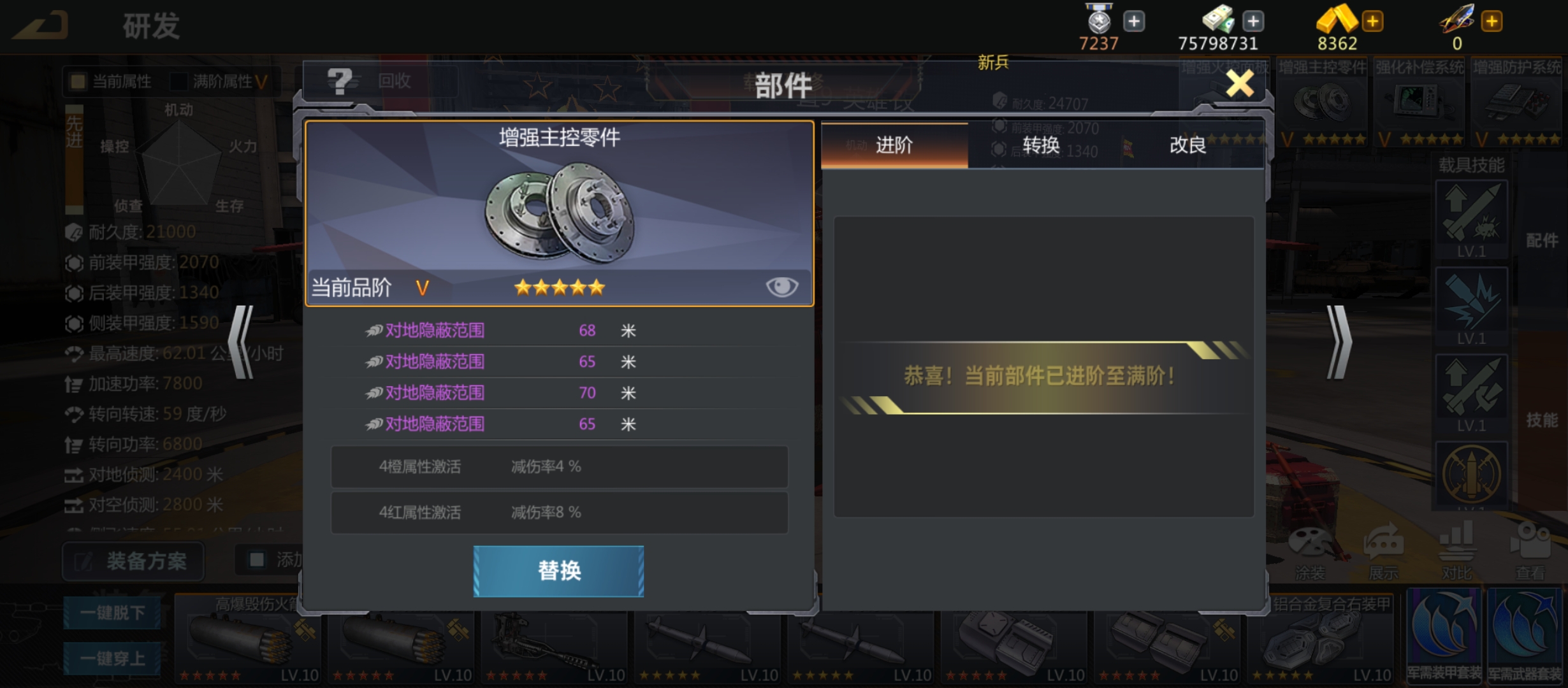Click the question mark help icon
This screenshot has width=1568, height=688.
coord(339,82)
